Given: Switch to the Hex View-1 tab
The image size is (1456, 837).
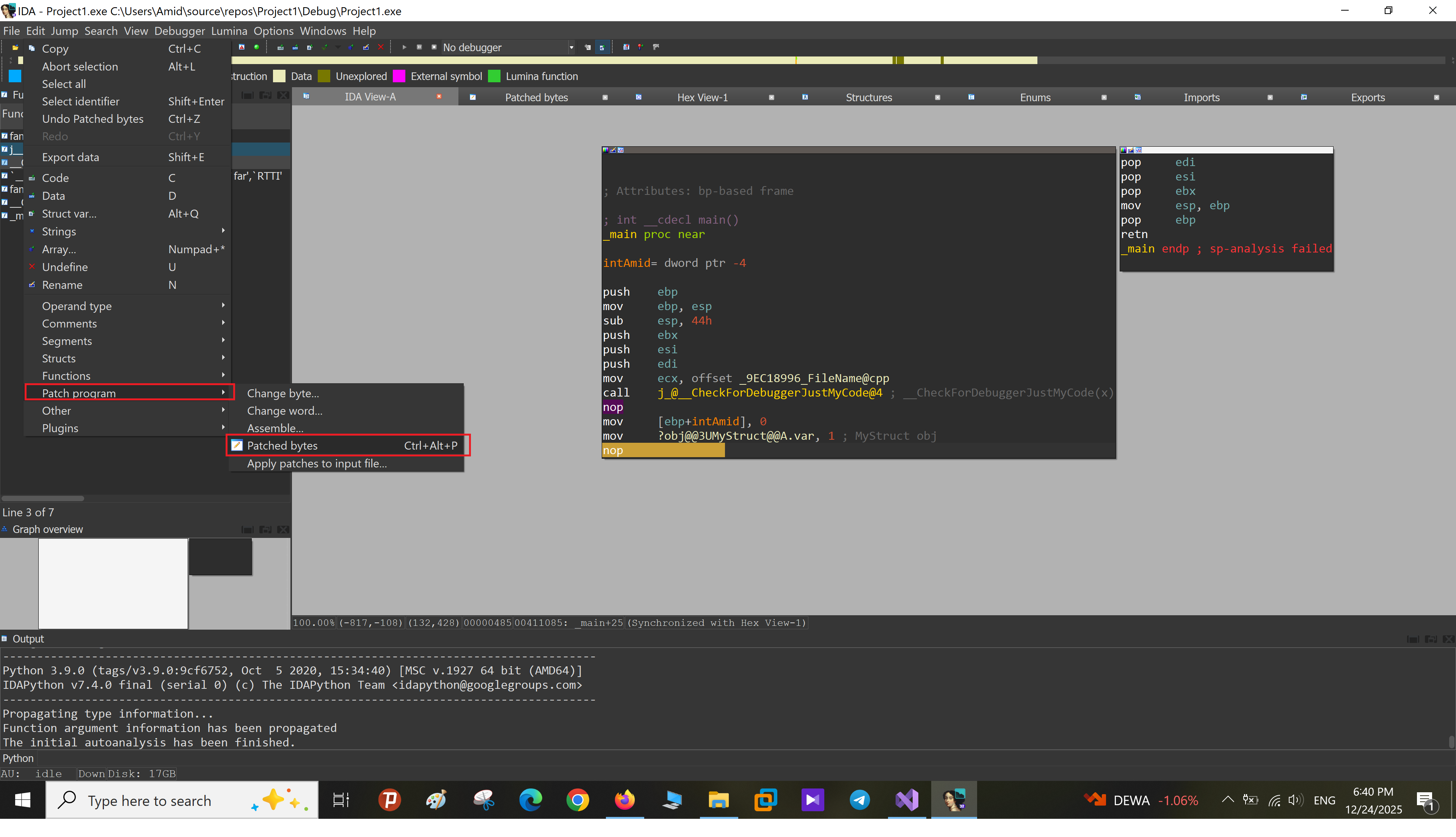Looking at the screenshot, I should pyautogui.click(x=702, y=97).
